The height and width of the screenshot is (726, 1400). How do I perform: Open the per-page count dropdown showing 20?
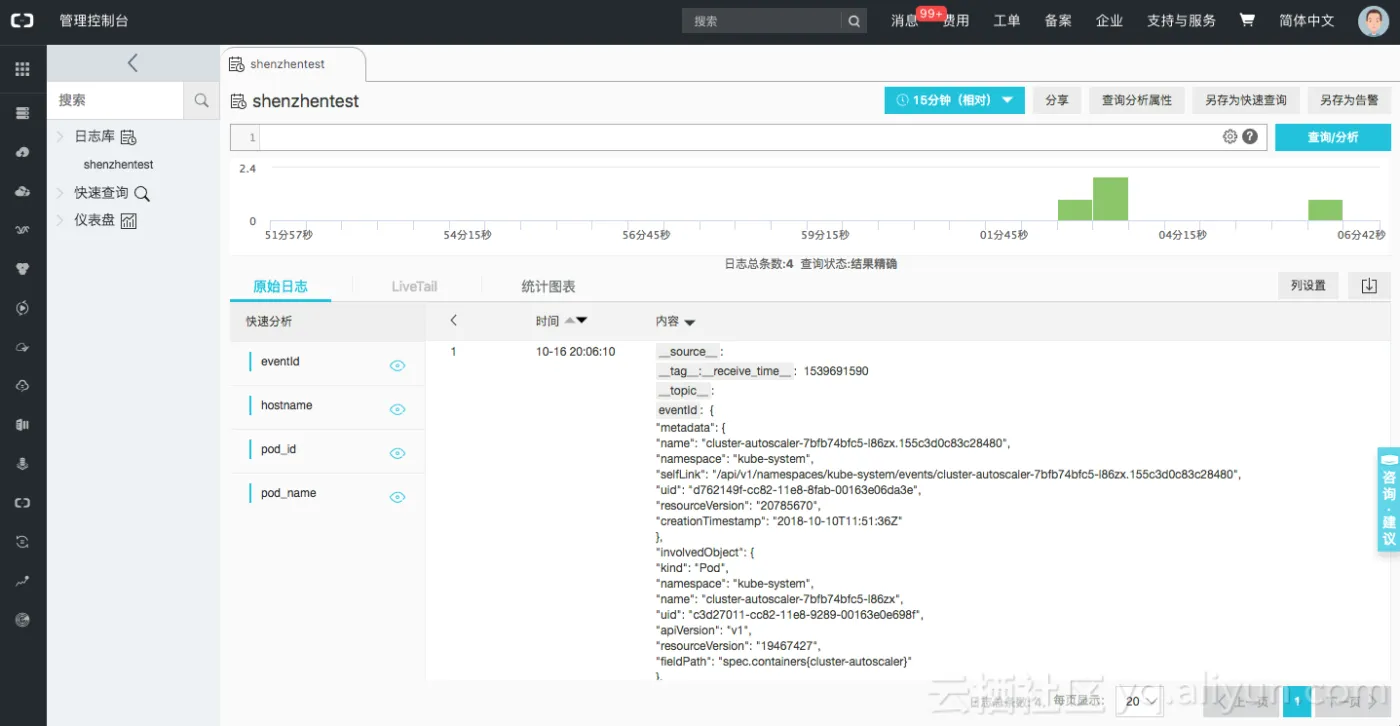(x=1140, y=702)
